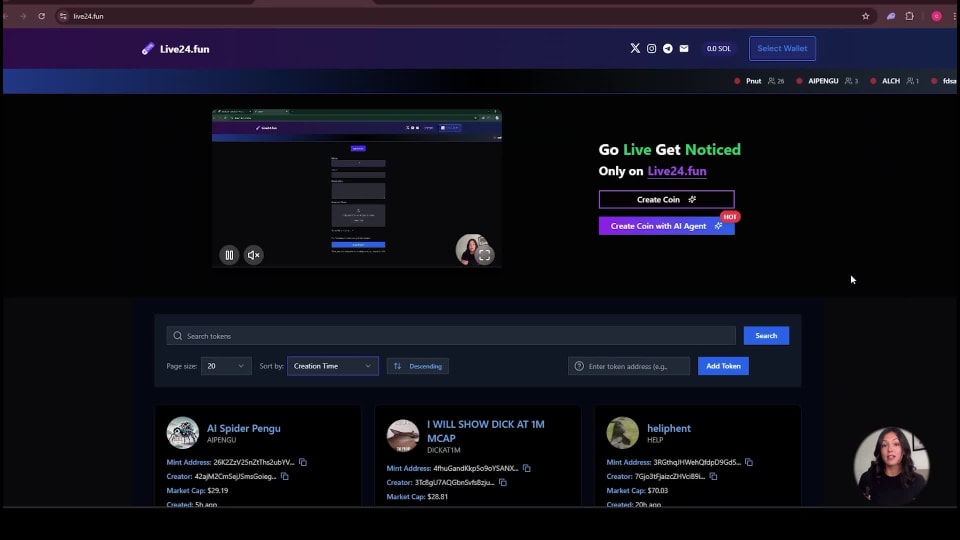View site information icon in address bar
The width and height of the screenshot is (960, 540).
[63, 17]
